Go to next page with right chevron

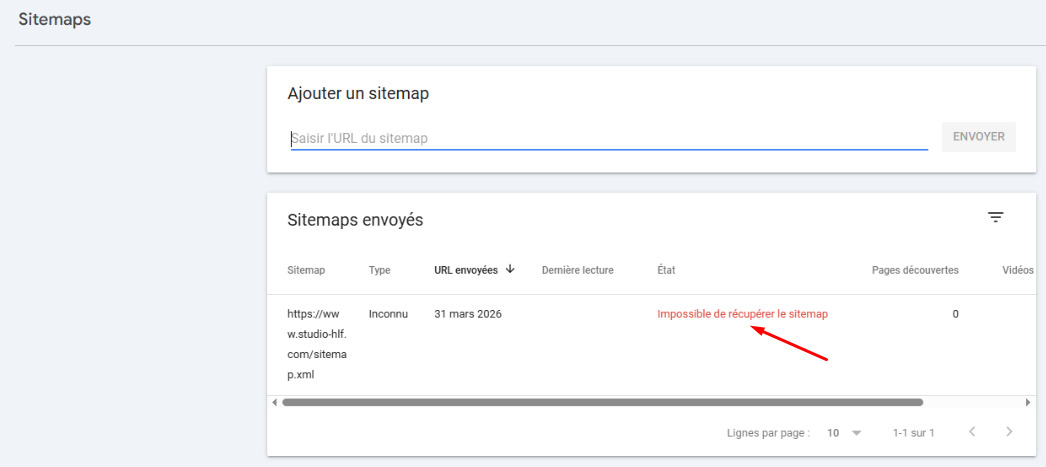tap(1009, 432)
